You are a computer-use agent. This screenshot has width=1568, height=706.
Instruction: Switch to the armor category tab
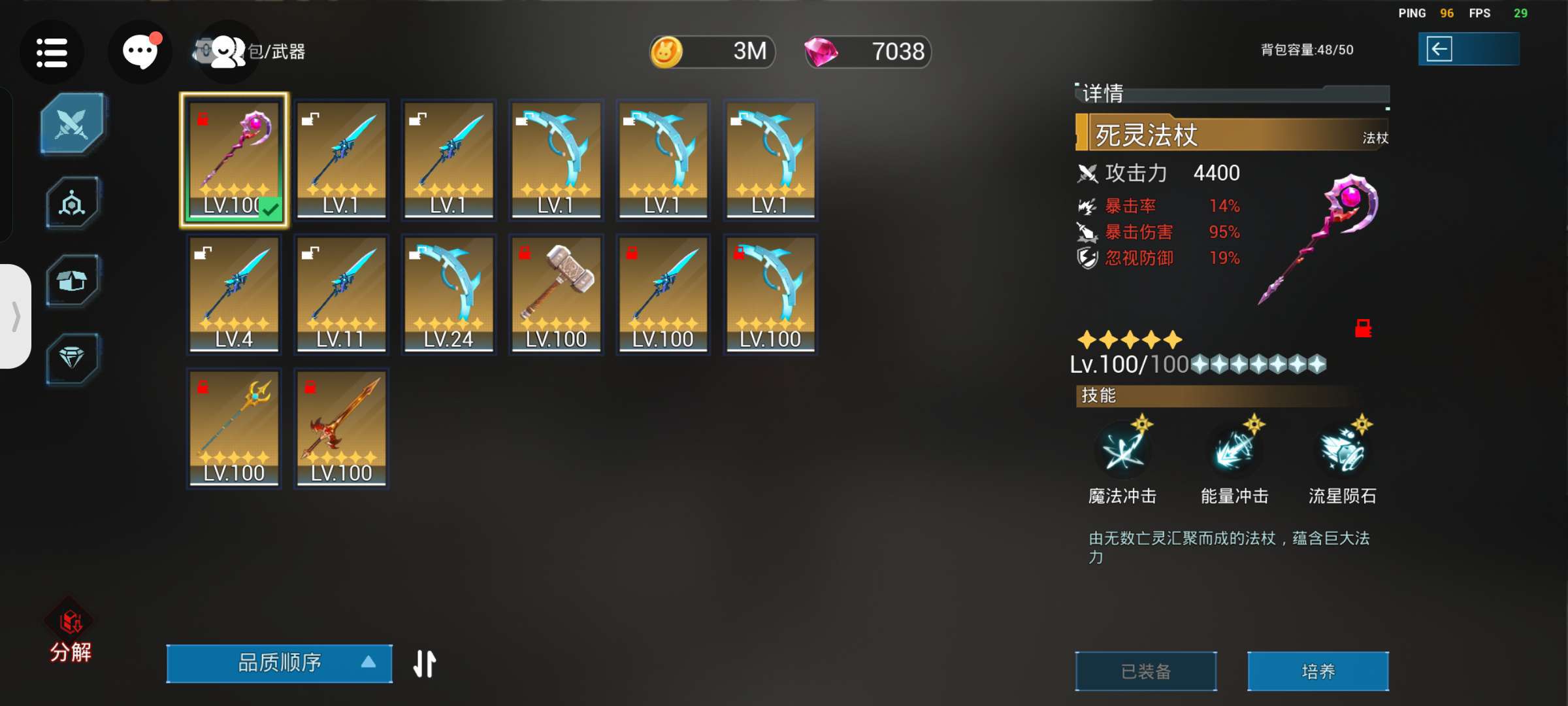tap(72, 203)
